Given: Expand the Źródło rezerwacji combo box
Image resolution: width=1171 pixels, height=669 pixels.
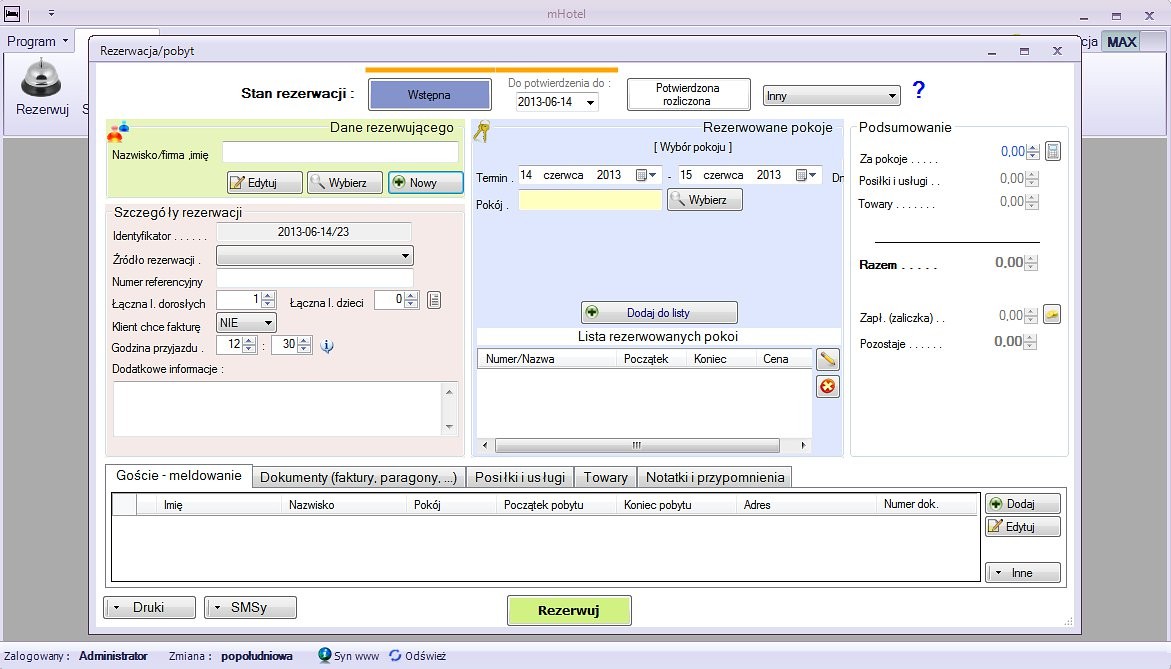Looking at the screenshot, I should tap(314, 256).
